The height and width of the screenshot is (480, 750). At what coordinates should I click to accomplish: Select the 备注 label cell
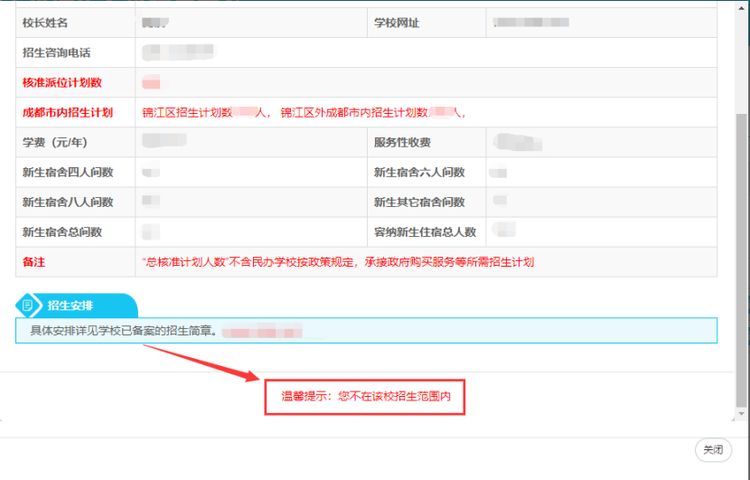(76, 262)
